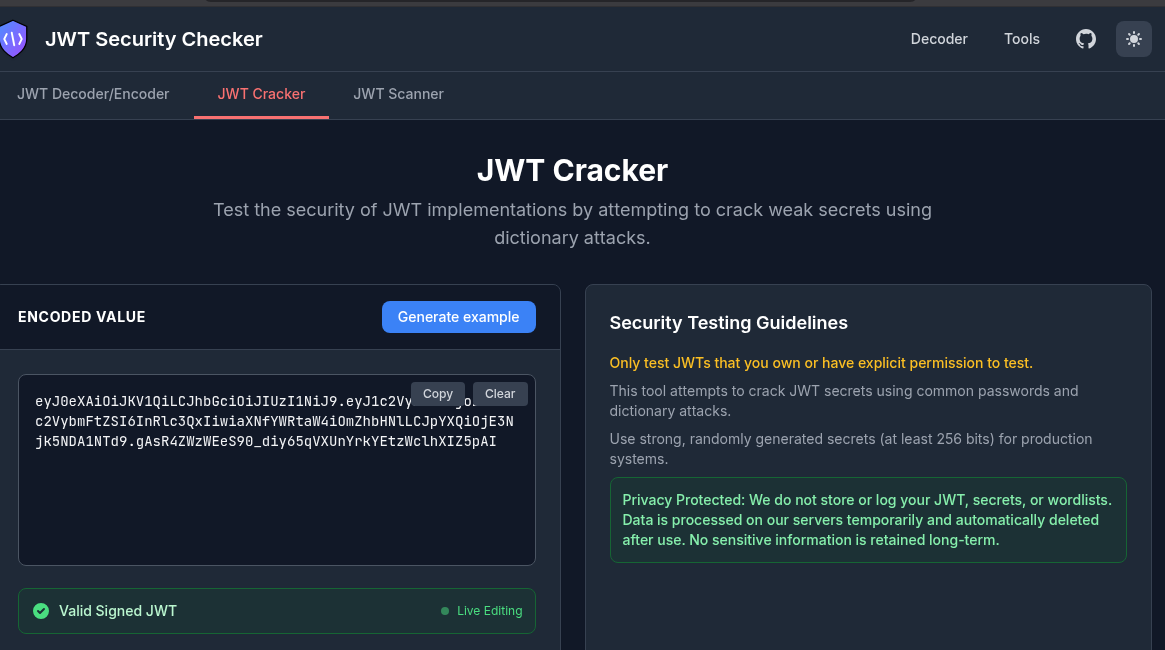The width and height of the screenshot is (1165, 650).
Task: Open the project's GitHub repository
Action: pos(1086,39)
